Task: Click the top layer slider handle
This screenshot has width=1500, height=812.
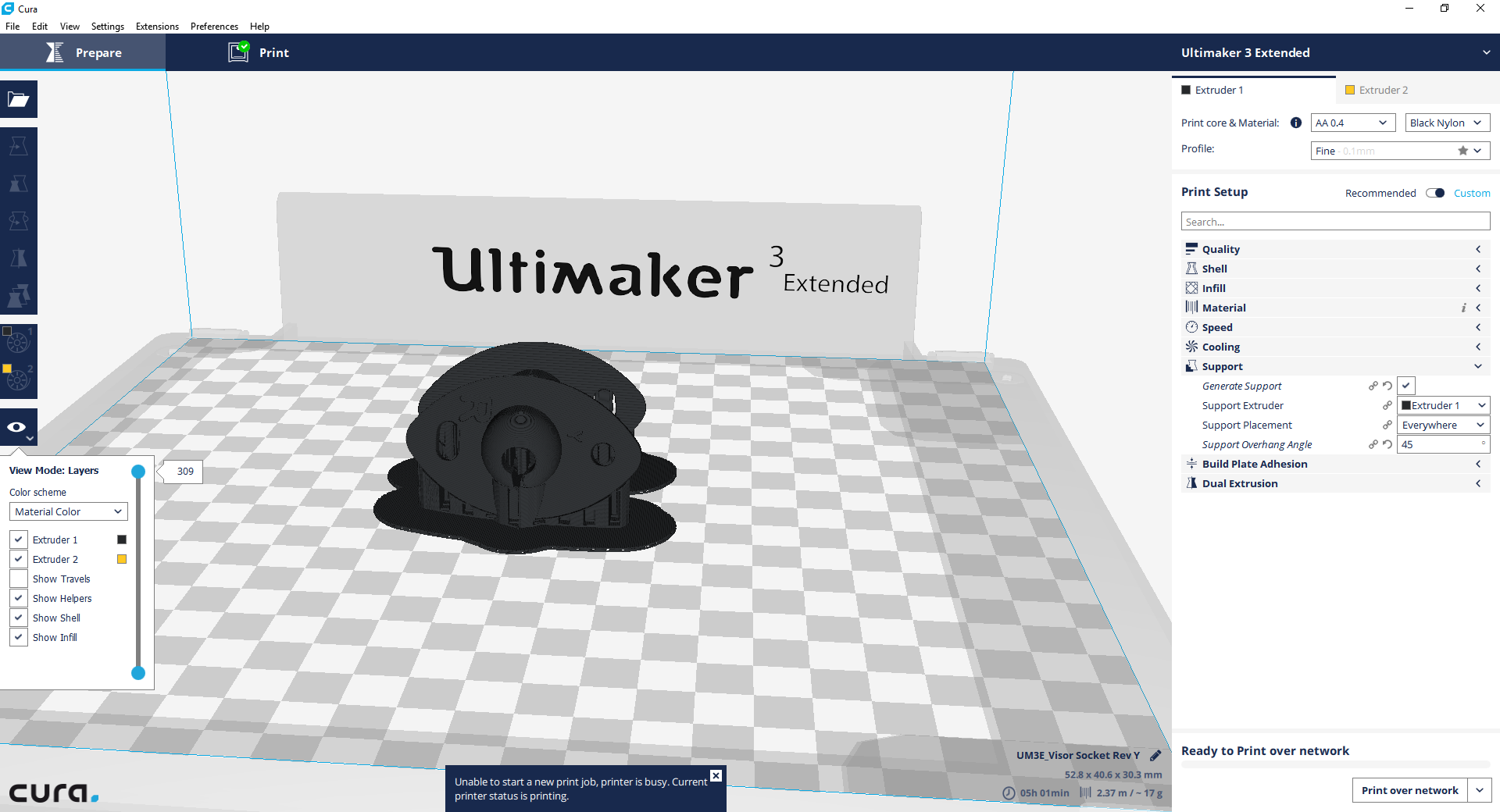Action: pyautogui.click(x=138, y=472)
